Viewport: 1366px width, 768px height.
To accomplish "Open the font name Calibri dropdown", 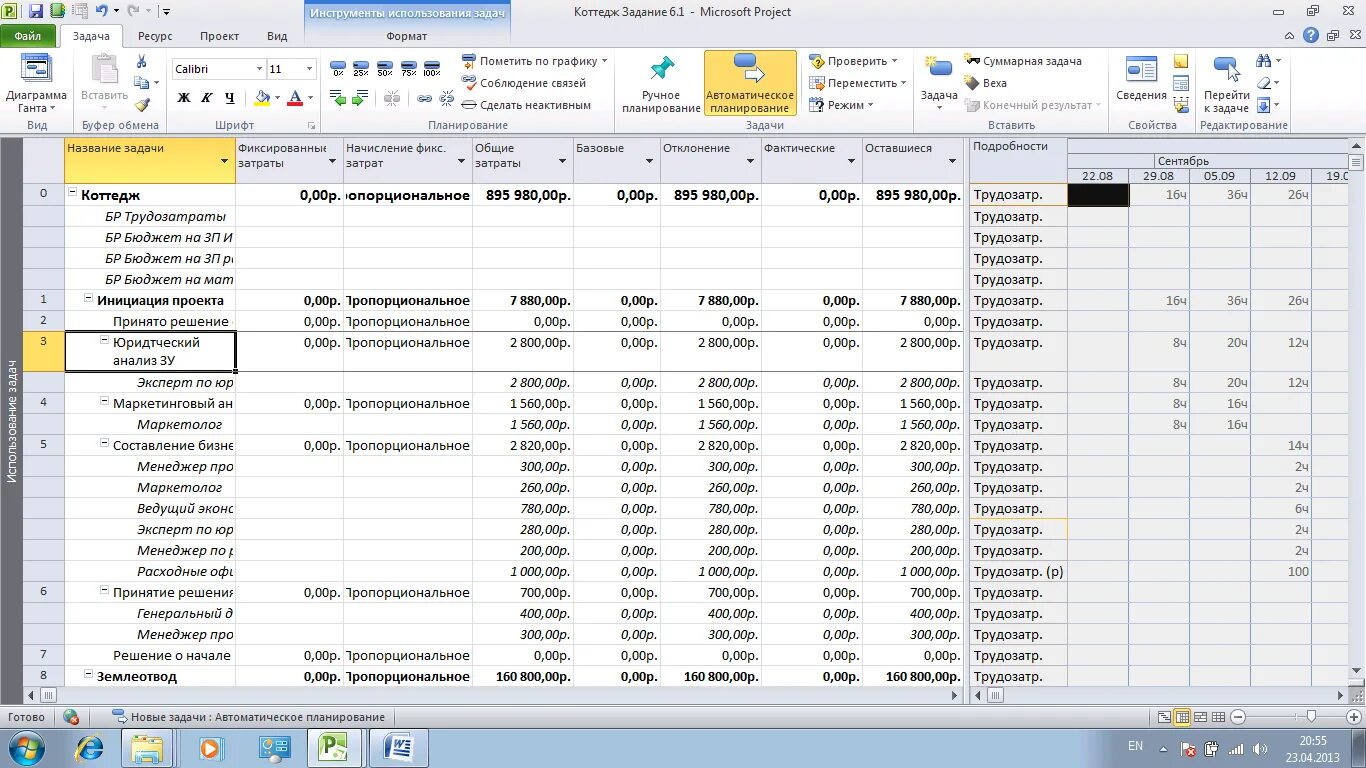I will tap(259, 69).
